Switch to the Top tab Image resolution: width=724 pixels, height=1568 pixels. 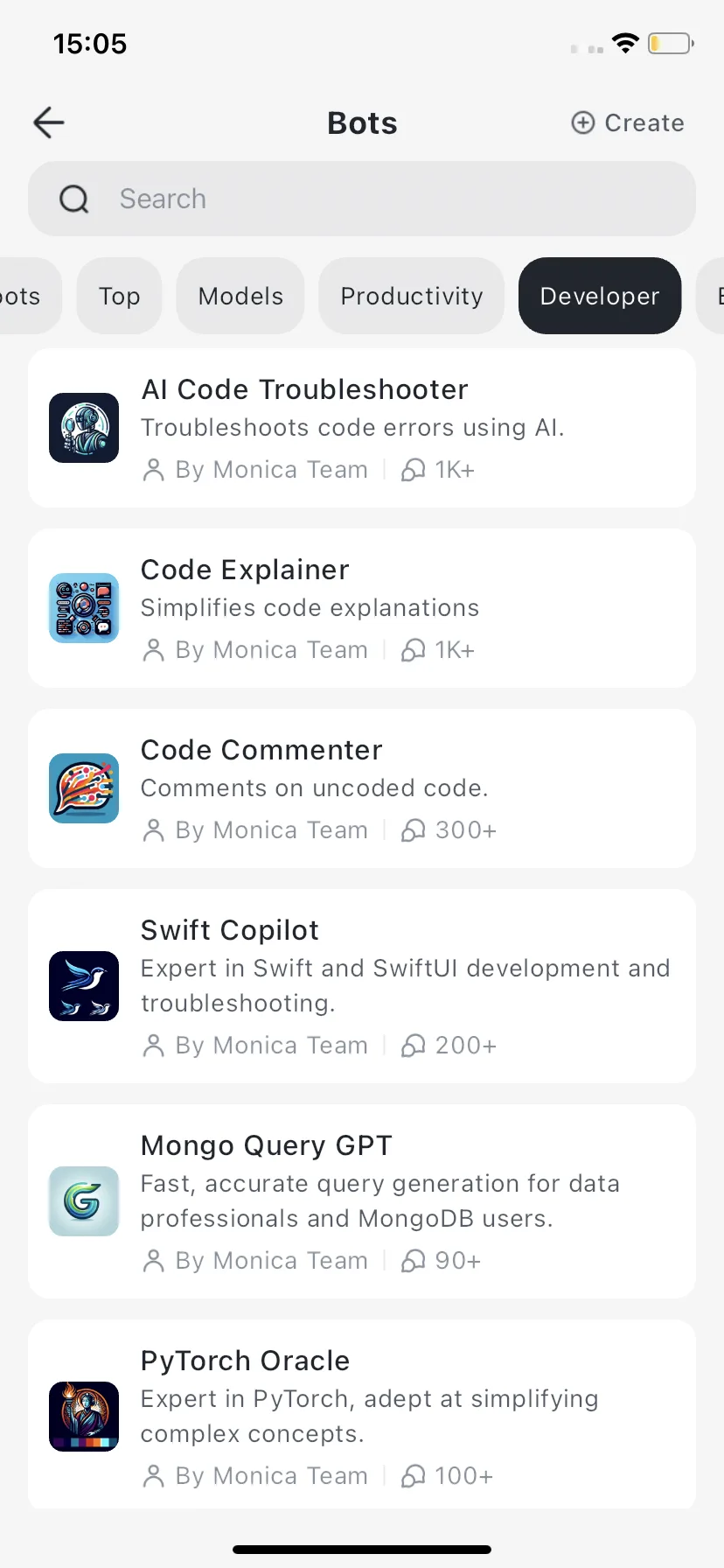point(119,296)
